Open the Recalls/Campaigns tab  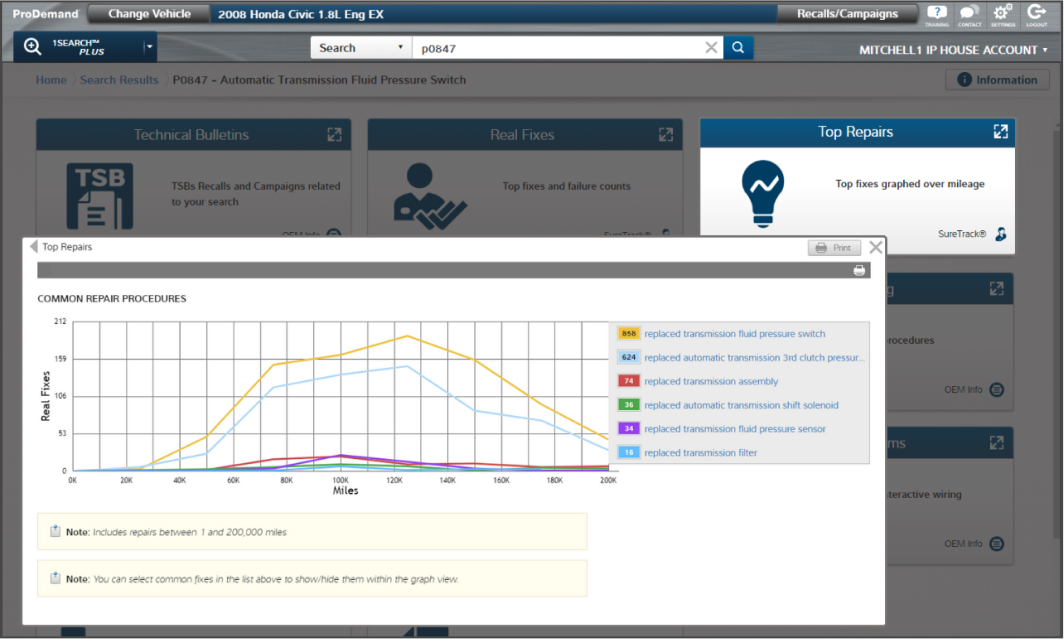(x=846, y=14)
